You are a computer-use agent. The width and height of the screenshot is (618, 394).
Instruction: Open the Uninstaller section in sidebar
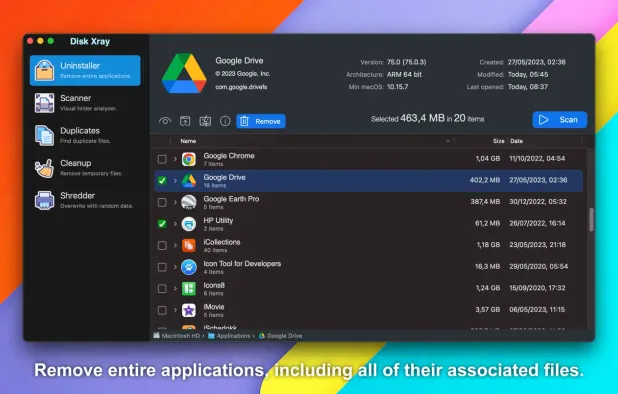(x=85, y=70)
